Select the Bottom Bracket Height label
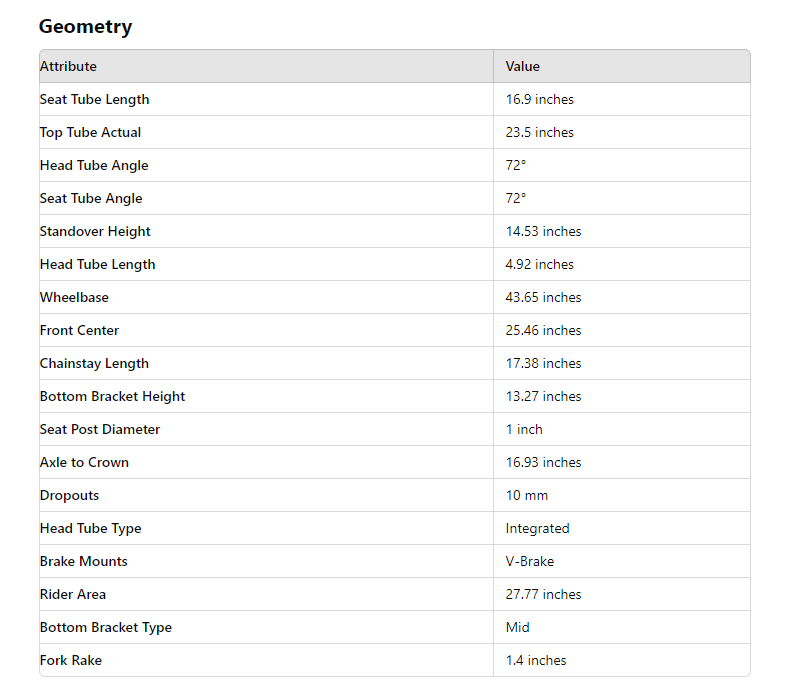Viewport: 791px width, 700px height. (112, 397)
